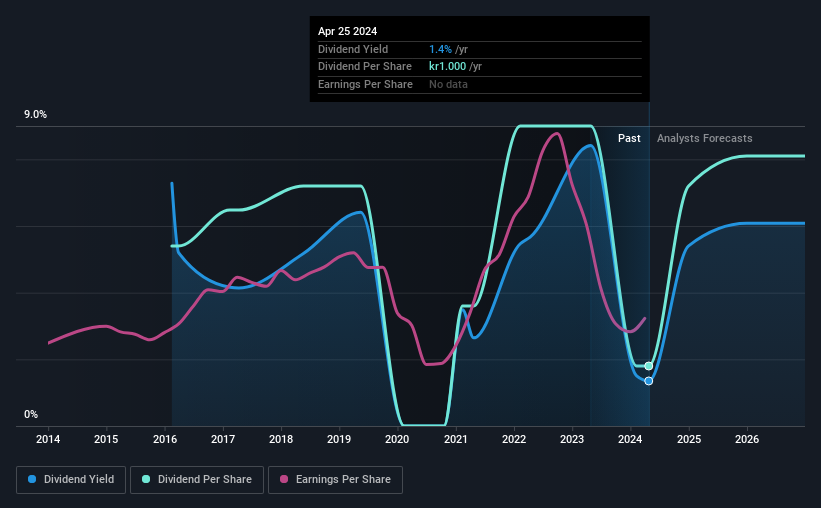The image size is (821, 508).
Task: Select the 2016 x-axis label
Action: 165,439
